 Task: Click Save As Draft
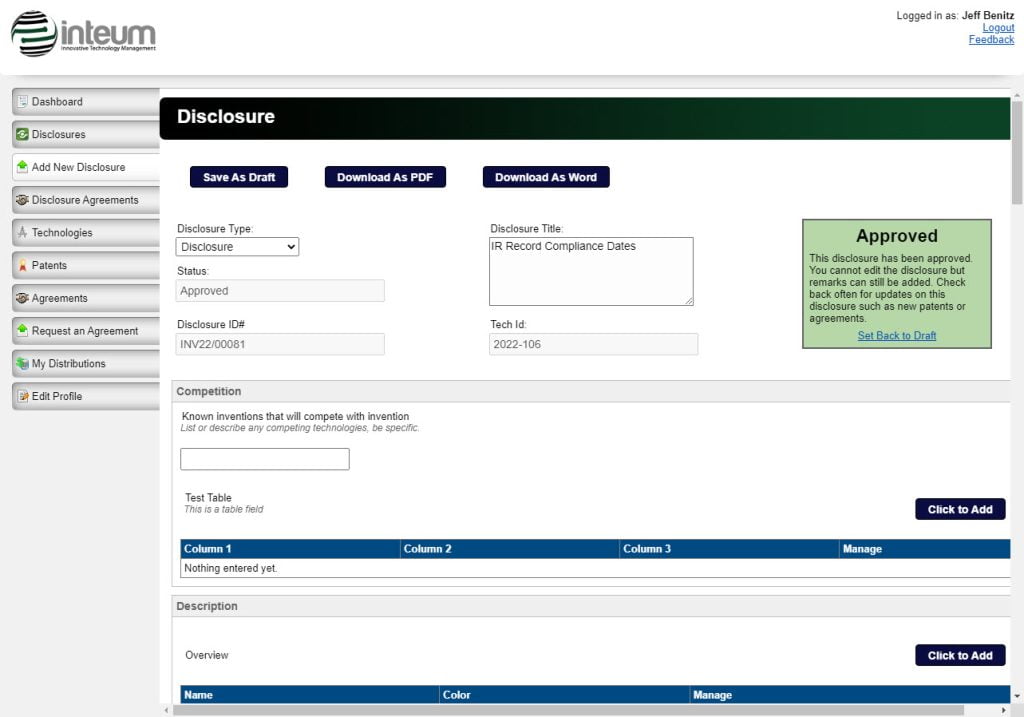(238, 176)
